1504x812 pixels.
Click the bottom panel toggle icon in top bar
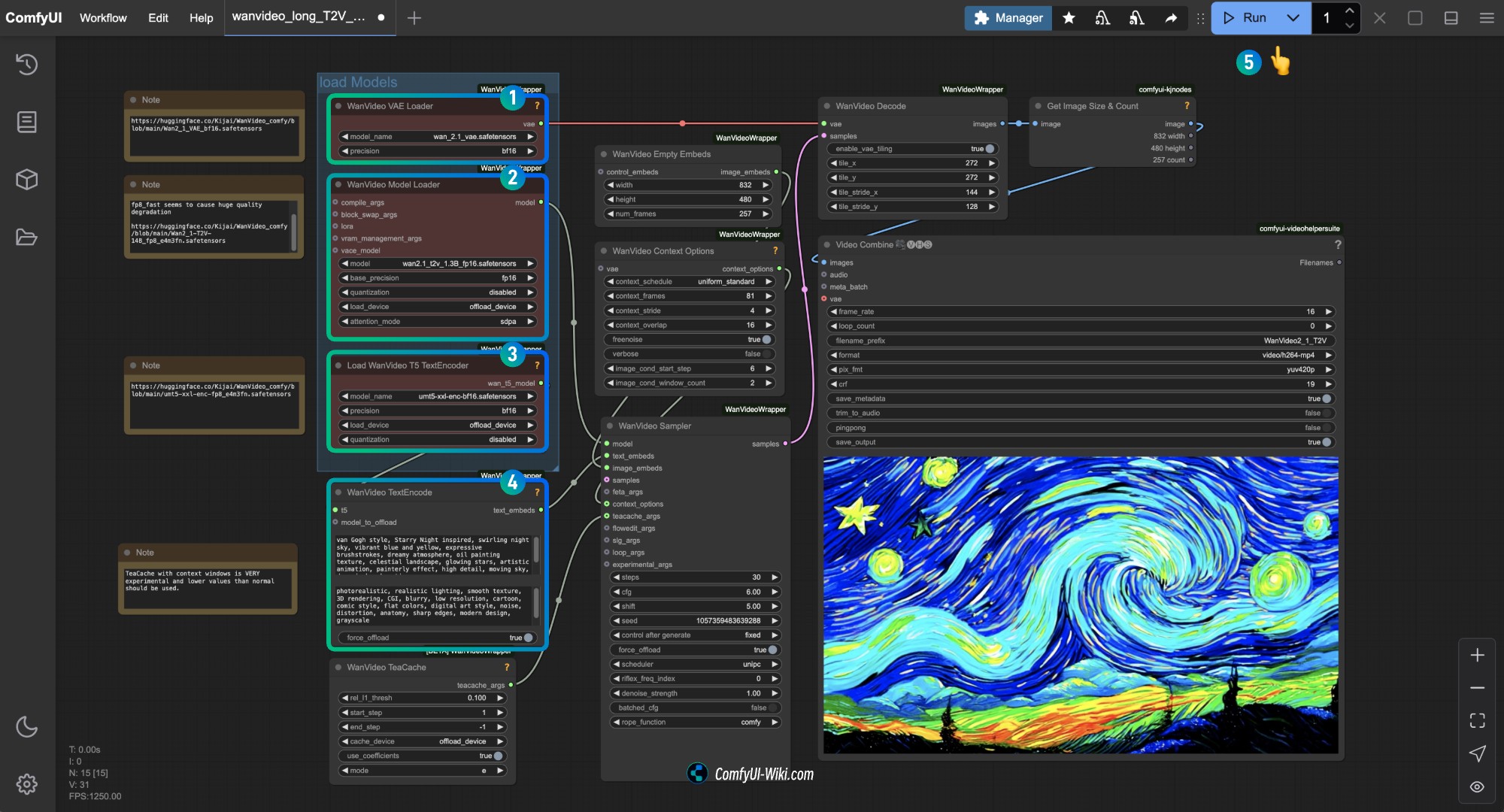tap(1451, 18)
